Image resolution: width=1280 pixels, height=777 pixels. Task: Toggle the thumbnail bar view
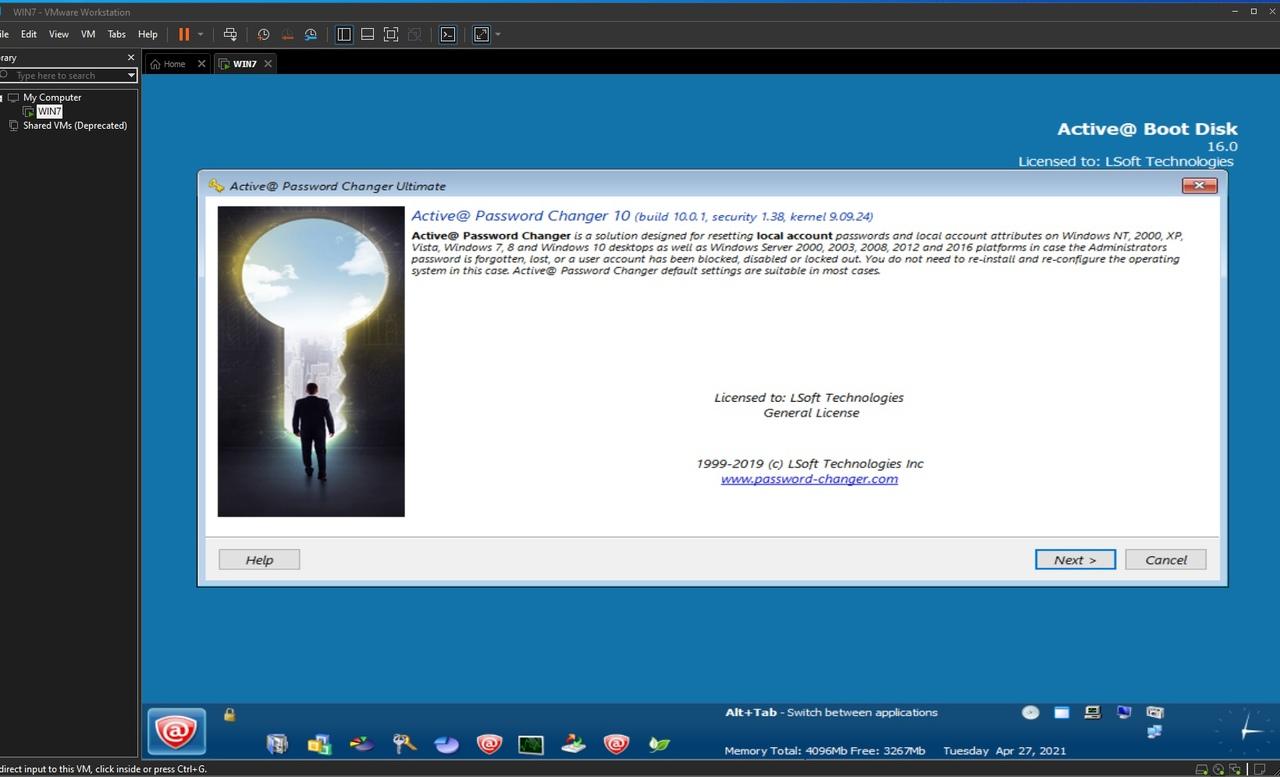point(367,34)
